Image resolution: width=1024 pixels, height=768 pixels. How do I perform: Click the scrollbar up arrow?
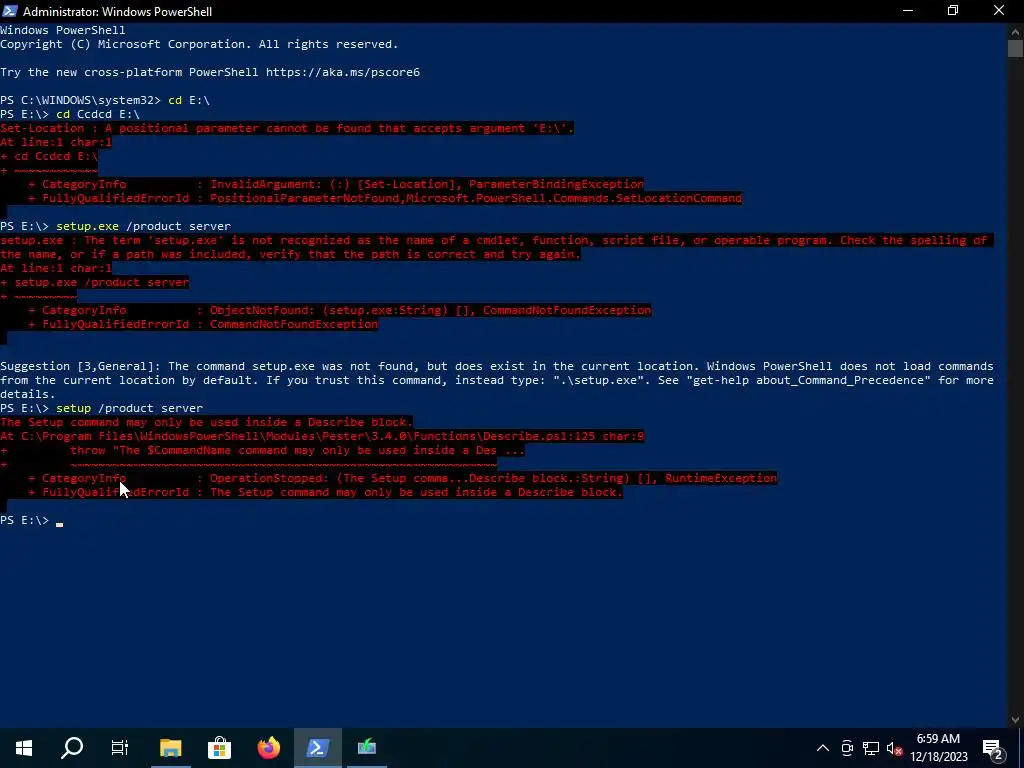(x=1015, y=31)
